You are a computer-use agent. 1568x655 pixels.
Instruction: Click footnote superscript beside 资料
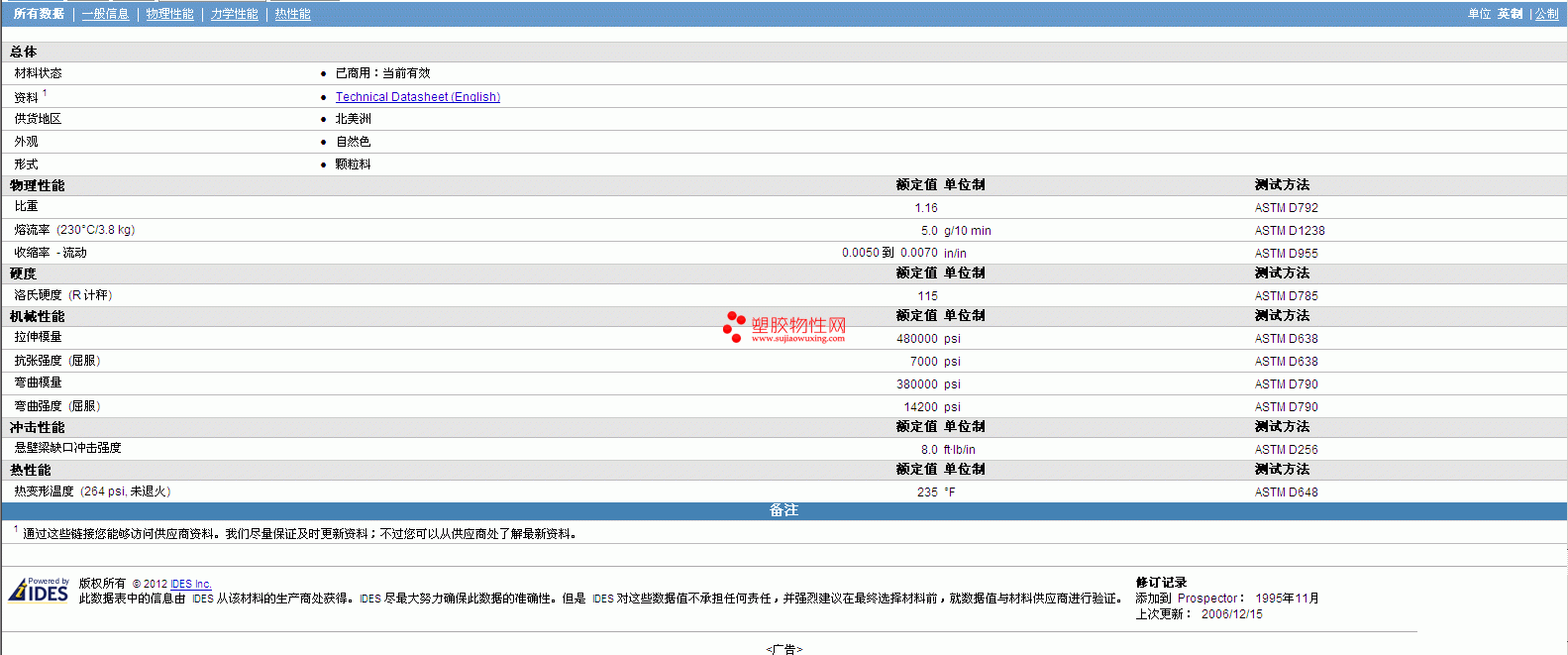pyautogui.click(x=45, y=93)
